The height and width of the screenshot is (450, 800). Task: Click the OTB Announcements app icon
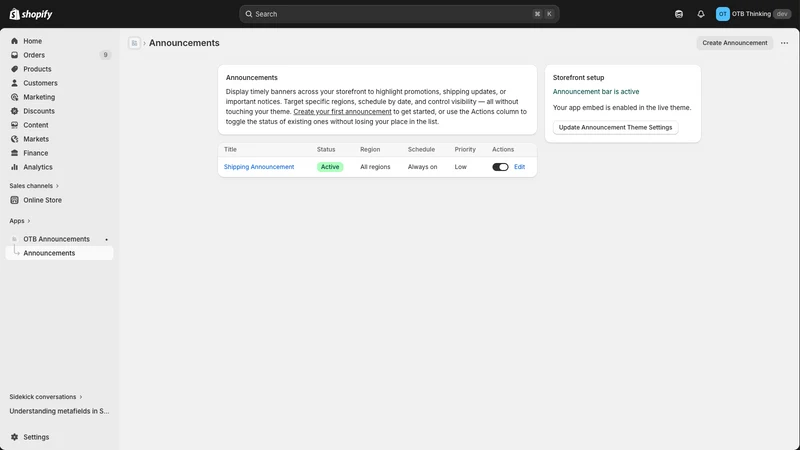click(x=14, y=239)
